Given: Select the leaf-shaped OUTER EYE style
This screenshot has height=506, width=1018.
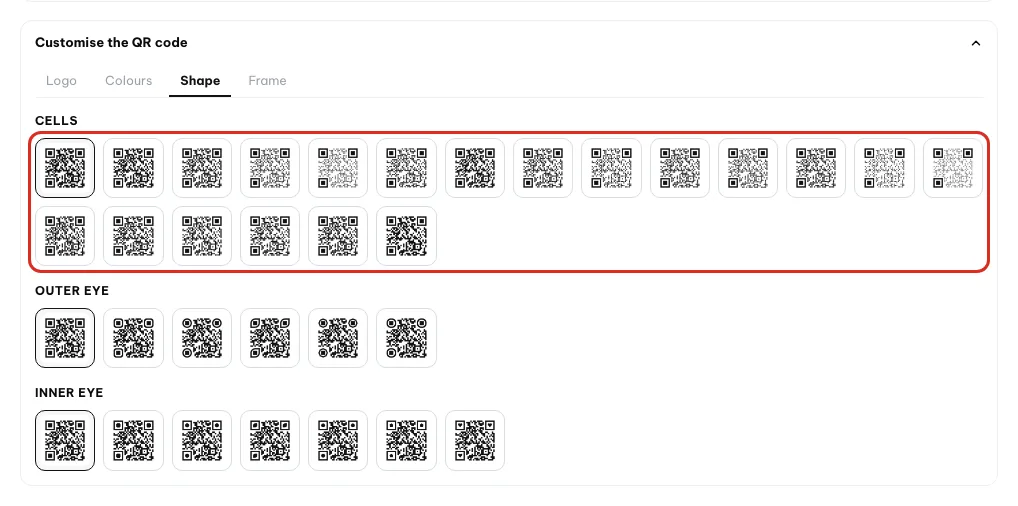Looking at the screenshot, I should point(270,338).
